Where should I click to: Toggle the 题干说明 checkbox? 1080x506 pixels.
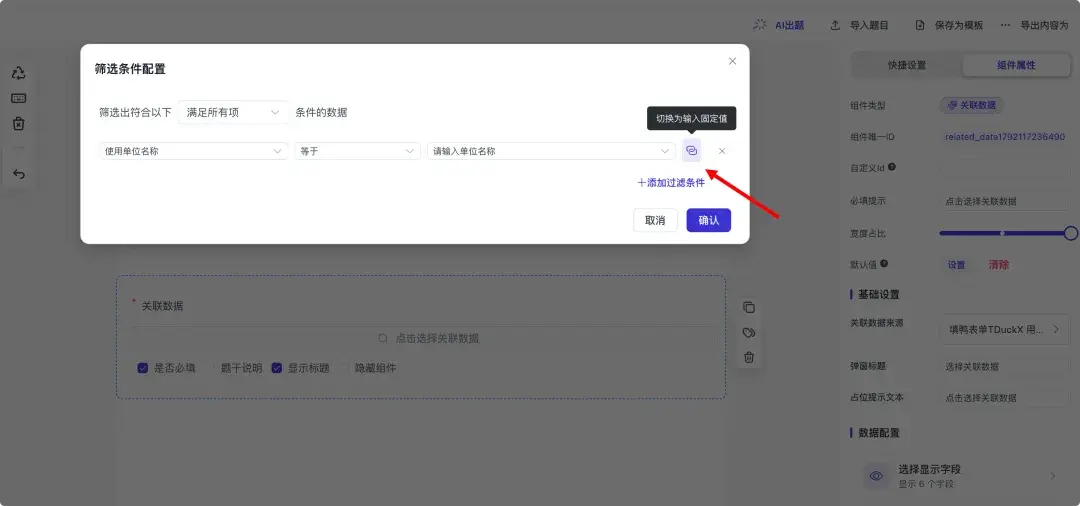tap(209, 368)
